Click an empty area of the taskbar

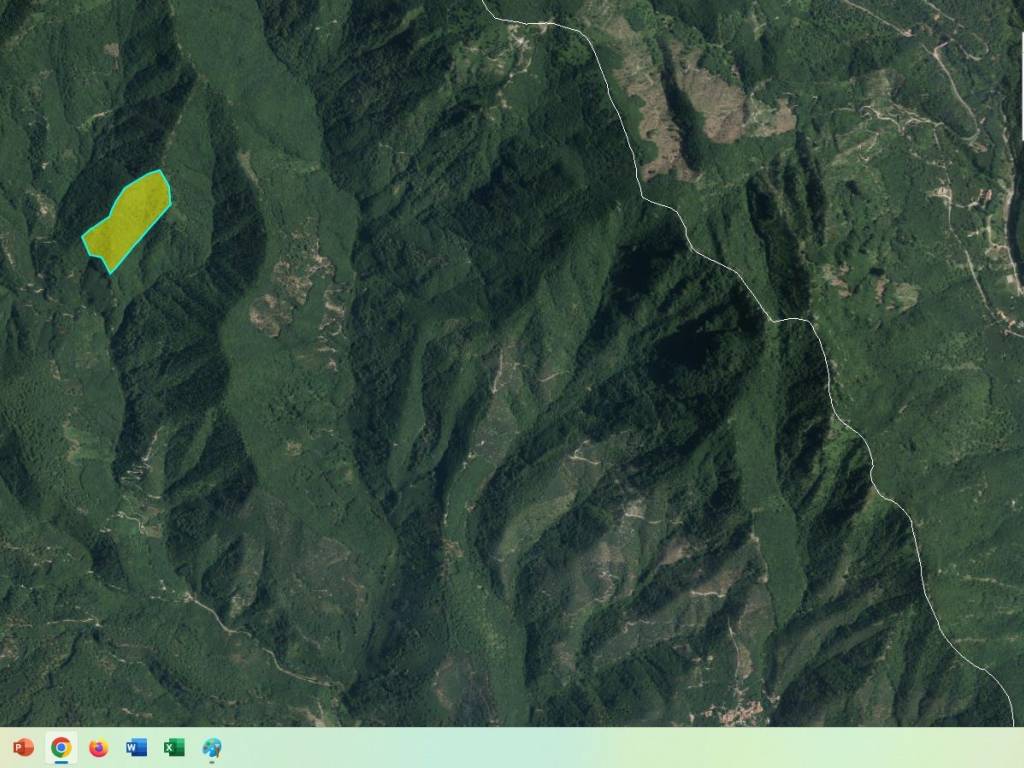click(x=600, y=747)
